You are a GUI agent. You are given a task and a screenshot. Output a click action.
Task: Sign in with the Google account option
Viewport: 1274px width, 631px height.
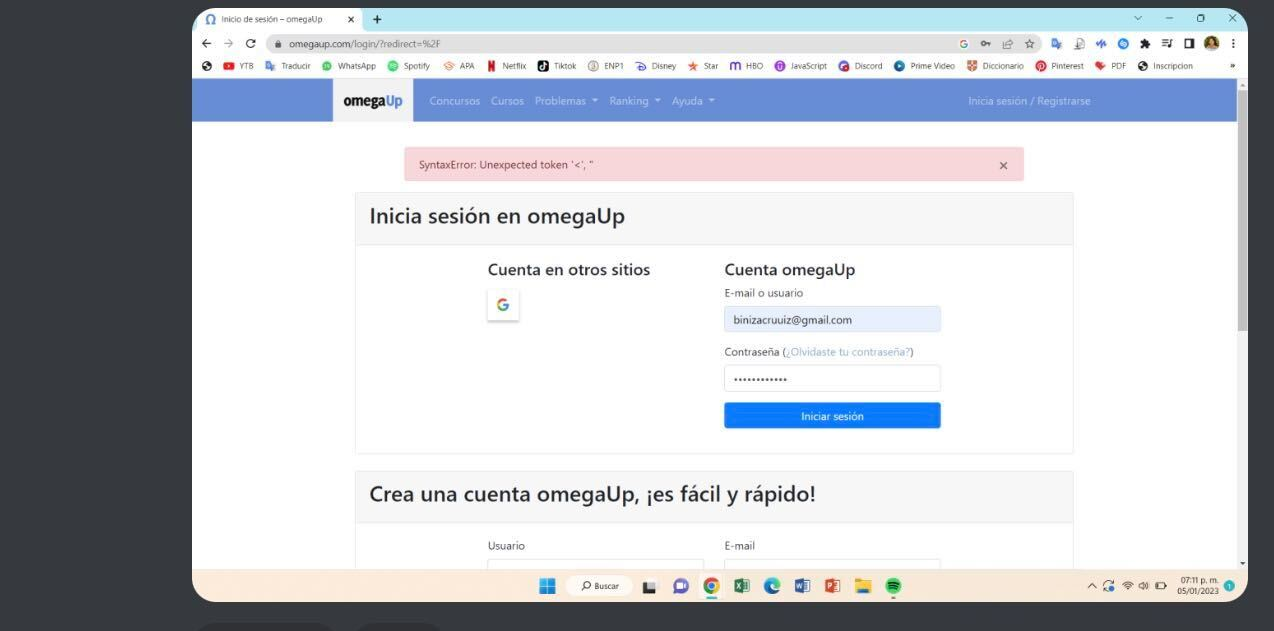pos(503,305)
